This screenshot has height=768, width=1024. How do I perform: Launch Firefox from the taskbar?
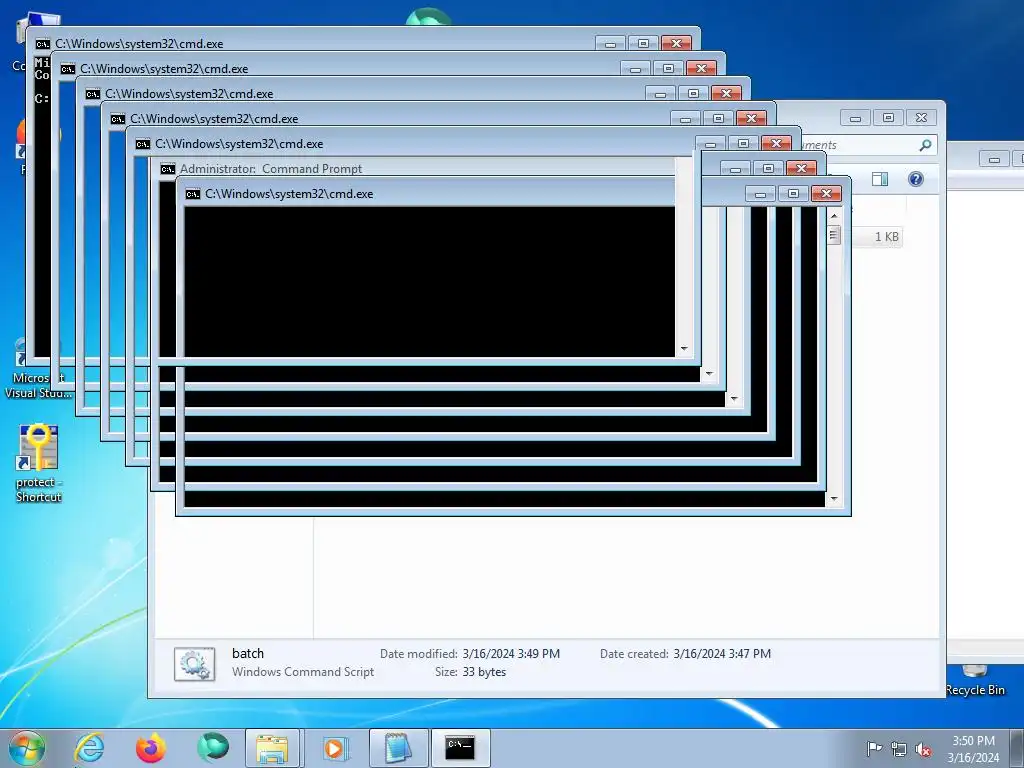[151, 748]
